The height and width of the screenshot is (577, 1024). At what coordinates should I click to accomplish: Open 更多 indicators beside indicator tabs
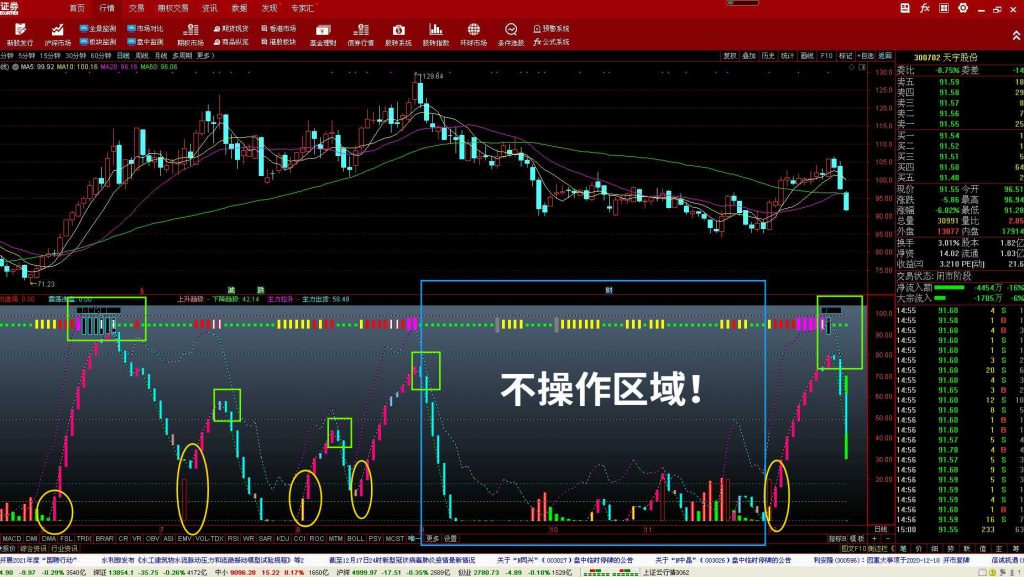(432, 538)
